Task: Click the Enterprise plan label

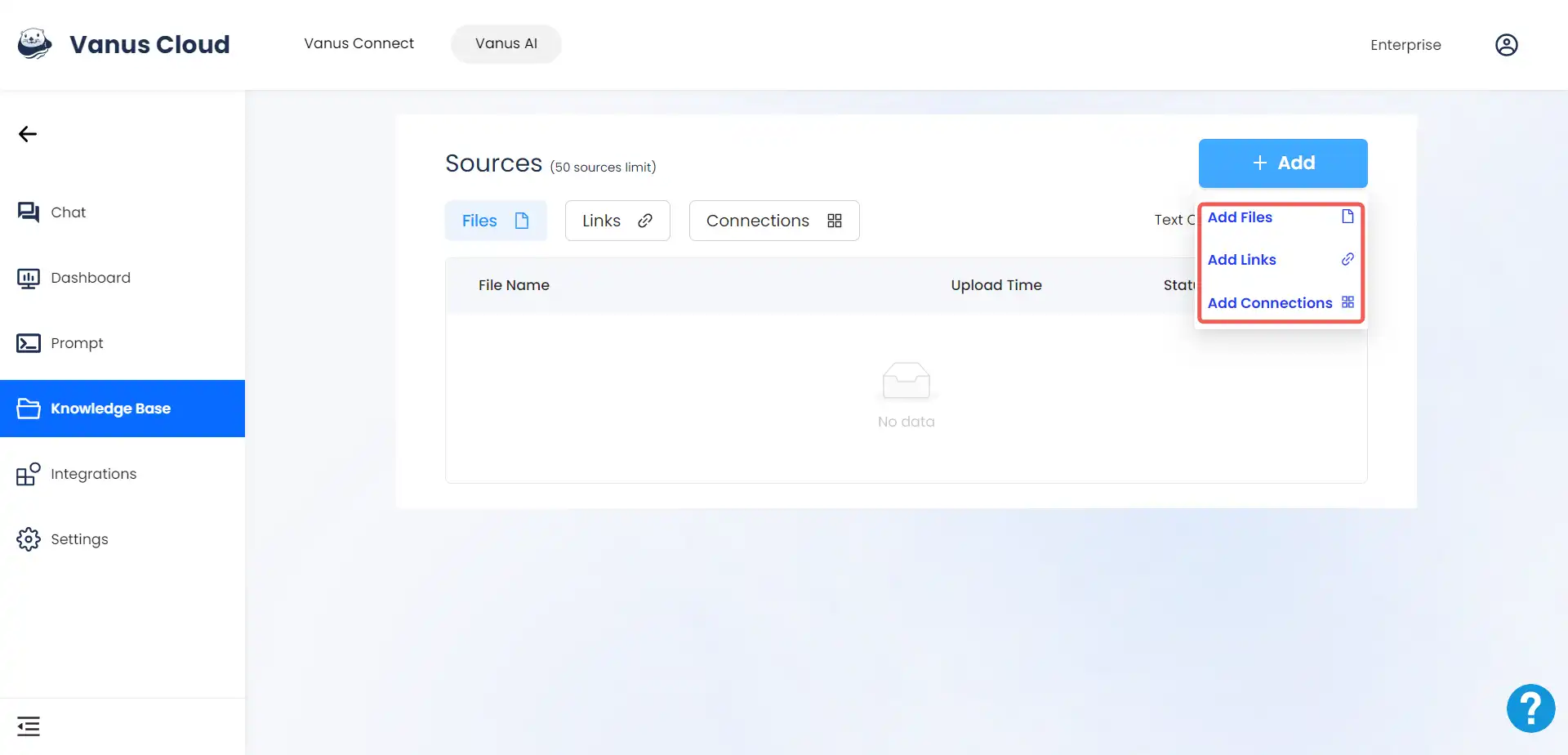Action: [x=1405, y=45]
